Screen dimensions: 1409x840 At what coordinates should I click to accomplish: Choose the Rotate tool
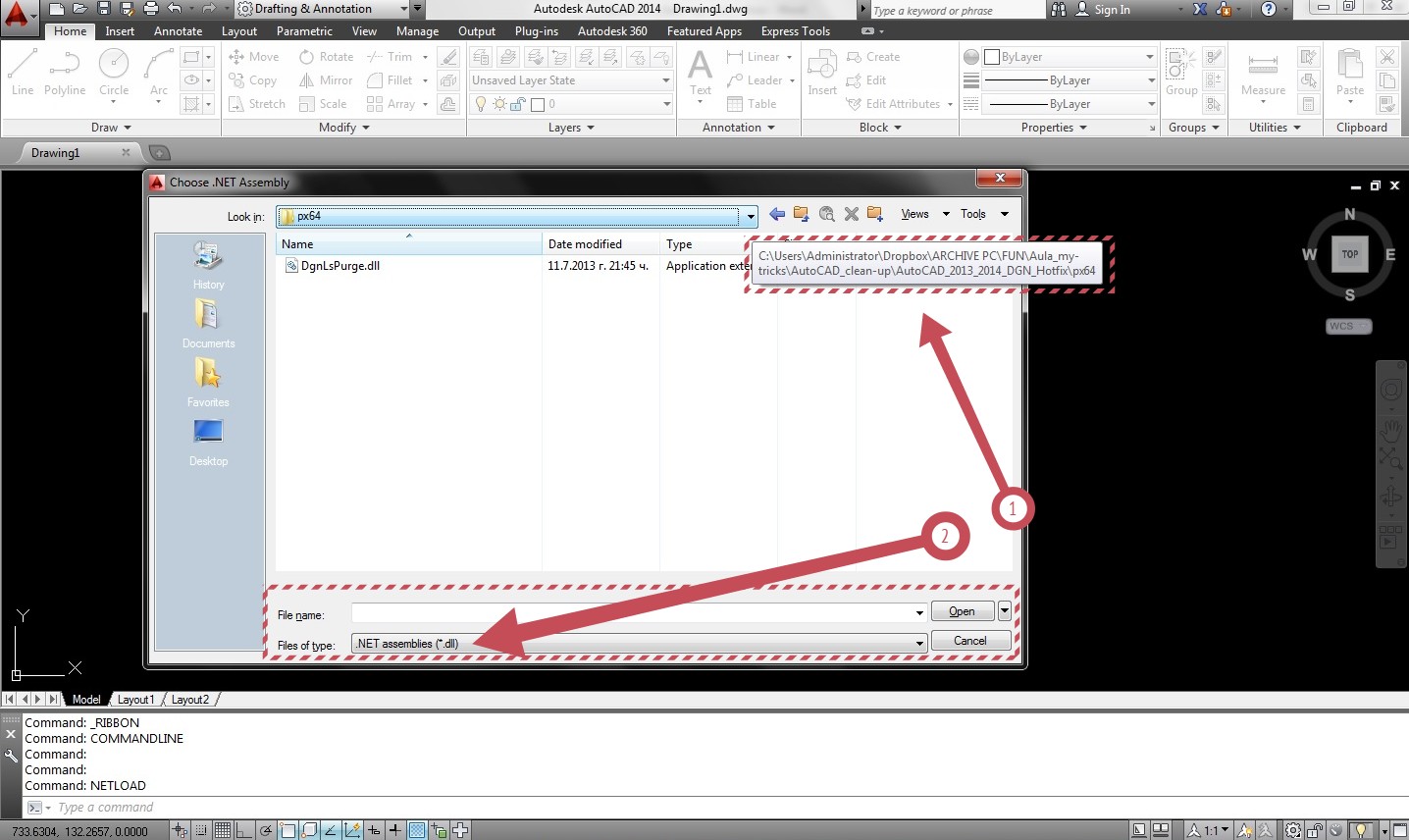click(x=327, y=57)
